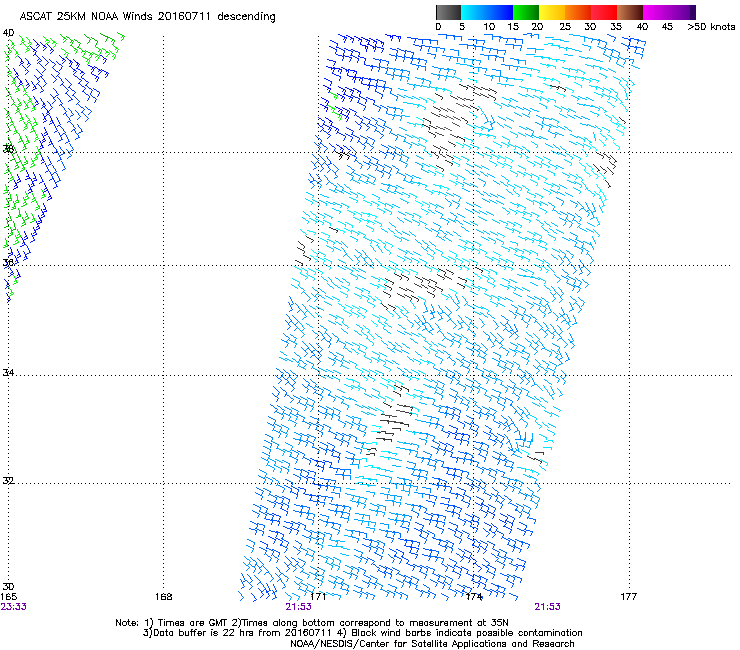Click the legend tick label 25

click(565, 27)
